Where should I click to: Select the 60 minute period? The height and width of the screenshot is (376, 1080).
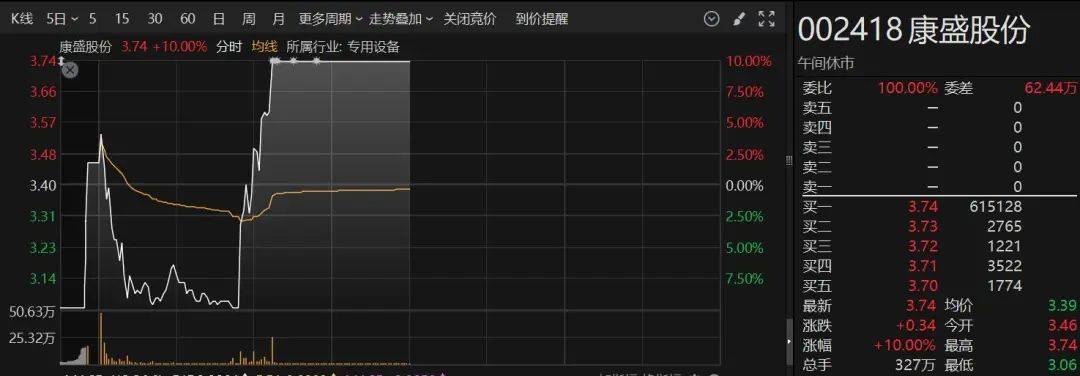tap(187, 19)
